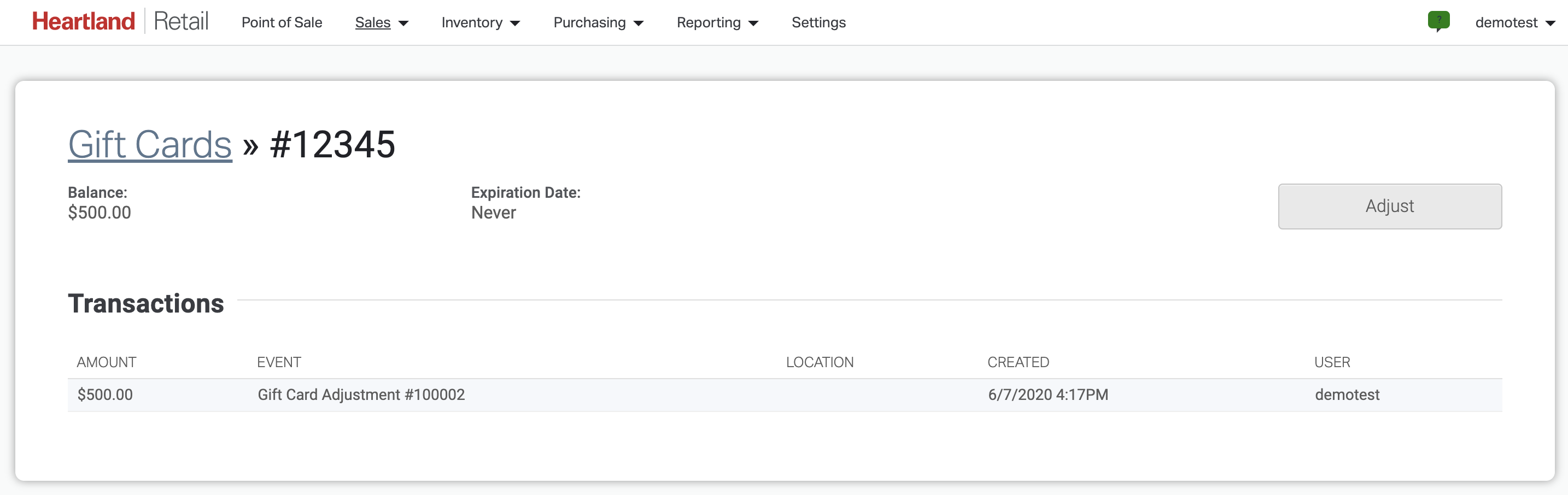Screen dimensions: 1568x495
Task: Click the Heartland Retail logo
Action: coord(120,21)
